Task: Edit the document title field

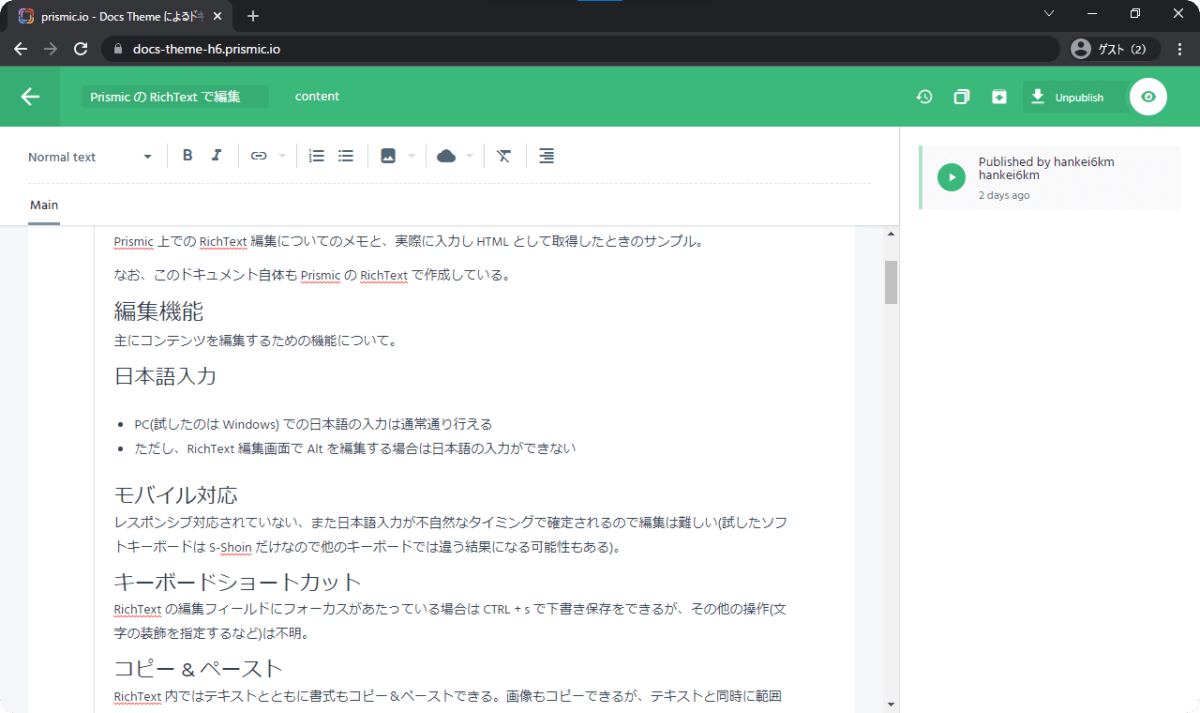Action: pyautogui.click(x=175, y=97)
